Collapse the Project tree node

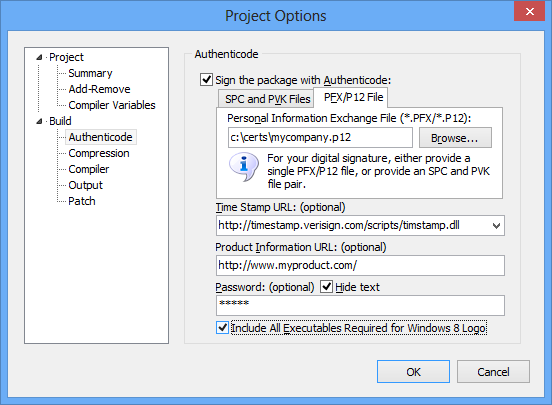tap(39, 57)
